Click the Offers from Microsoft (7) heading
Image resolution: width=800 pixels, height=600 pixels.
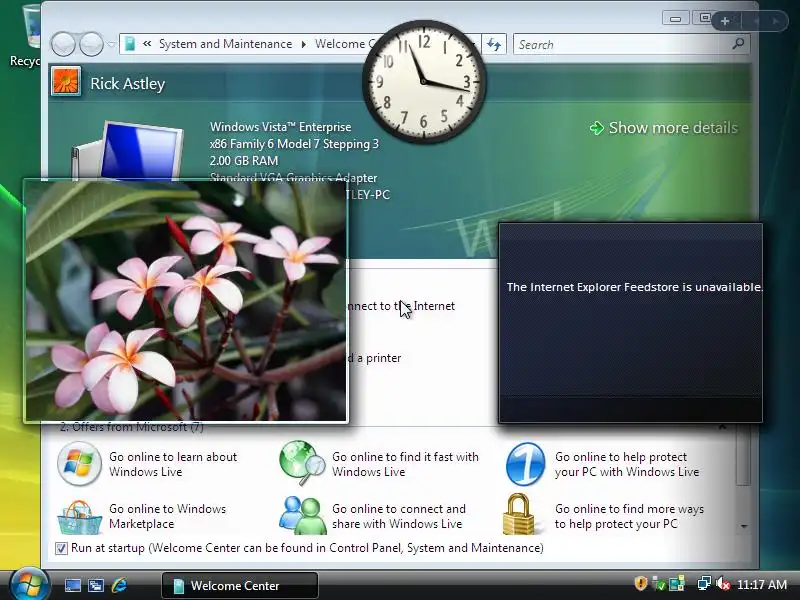click(x=132, y=427)
